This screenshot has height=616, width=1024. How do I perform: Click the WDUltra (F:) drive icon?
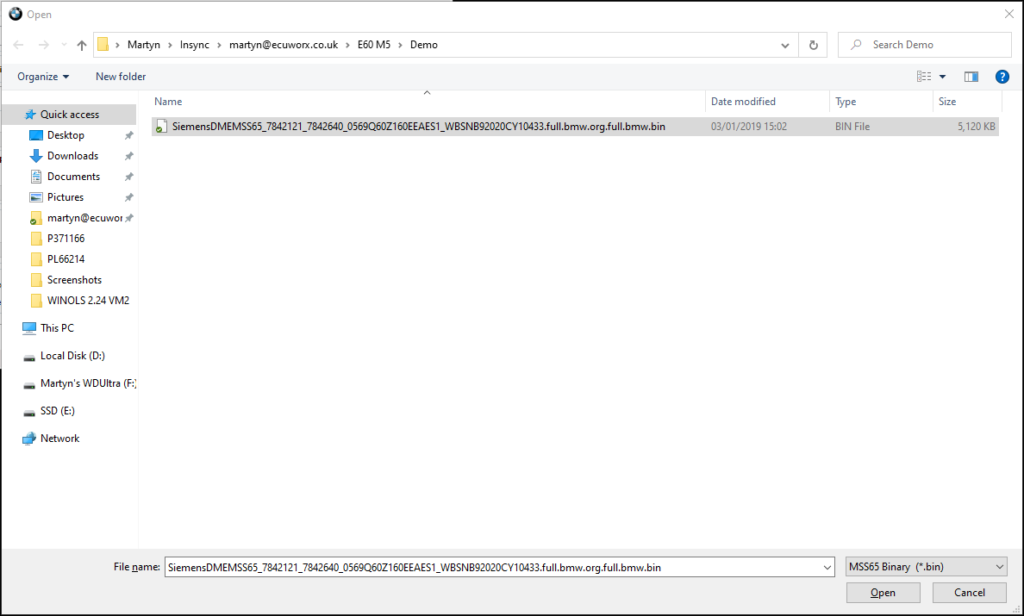[x=29, y=385]
